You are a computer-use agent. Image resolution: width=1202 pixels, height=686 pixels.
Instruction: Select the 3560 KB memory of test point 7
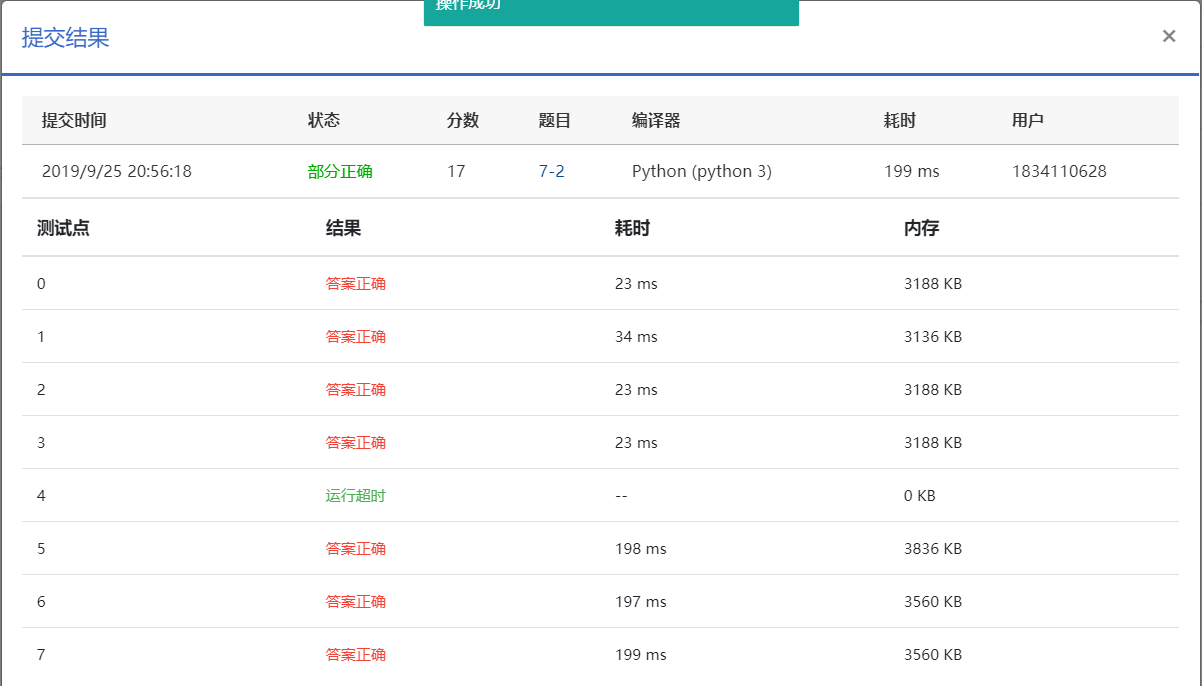click(933, 654)
